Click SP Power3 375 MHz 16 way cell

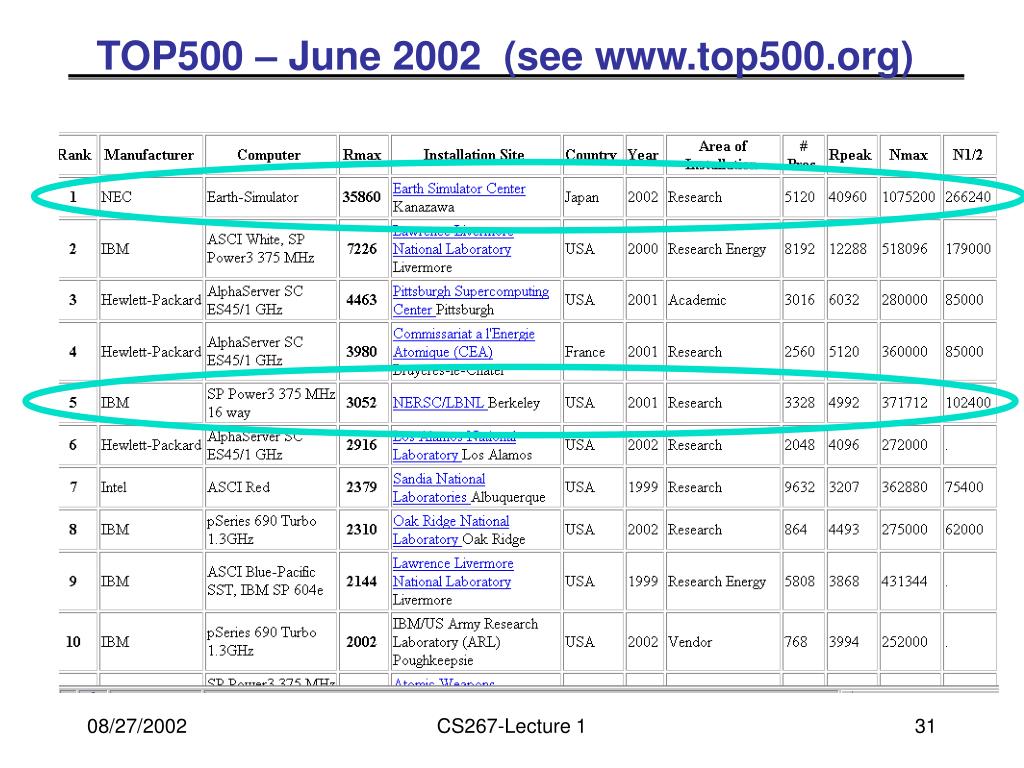click(271, 403)
